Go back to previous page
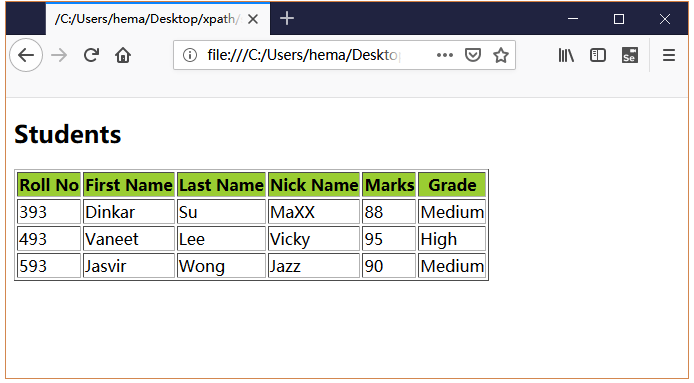This screenshot has width=694, height=383. pos(26,55)
